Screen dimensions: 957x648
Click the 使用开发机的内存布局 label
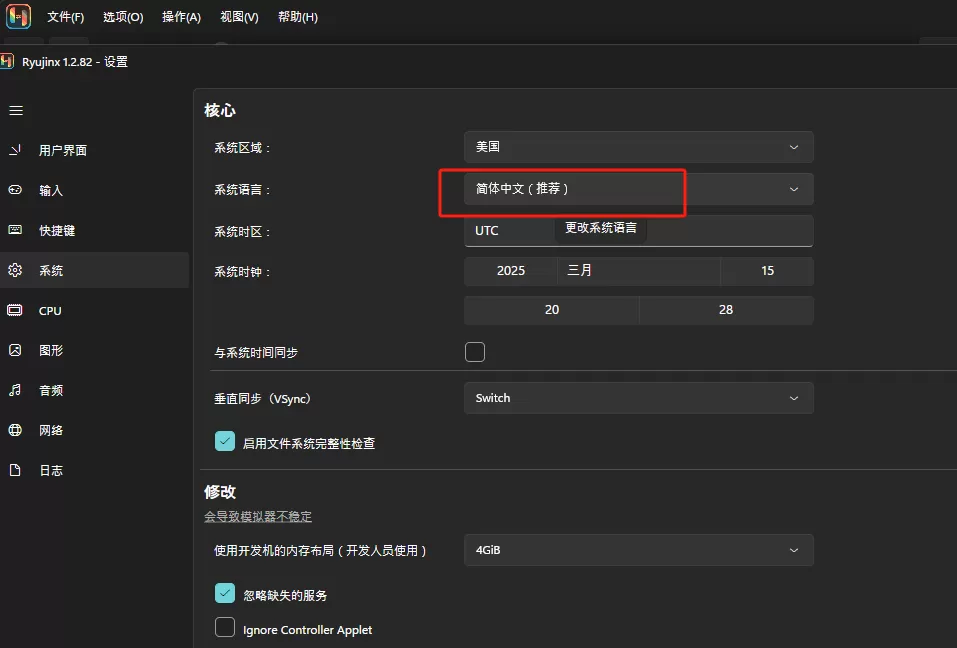tap(320, 551)
